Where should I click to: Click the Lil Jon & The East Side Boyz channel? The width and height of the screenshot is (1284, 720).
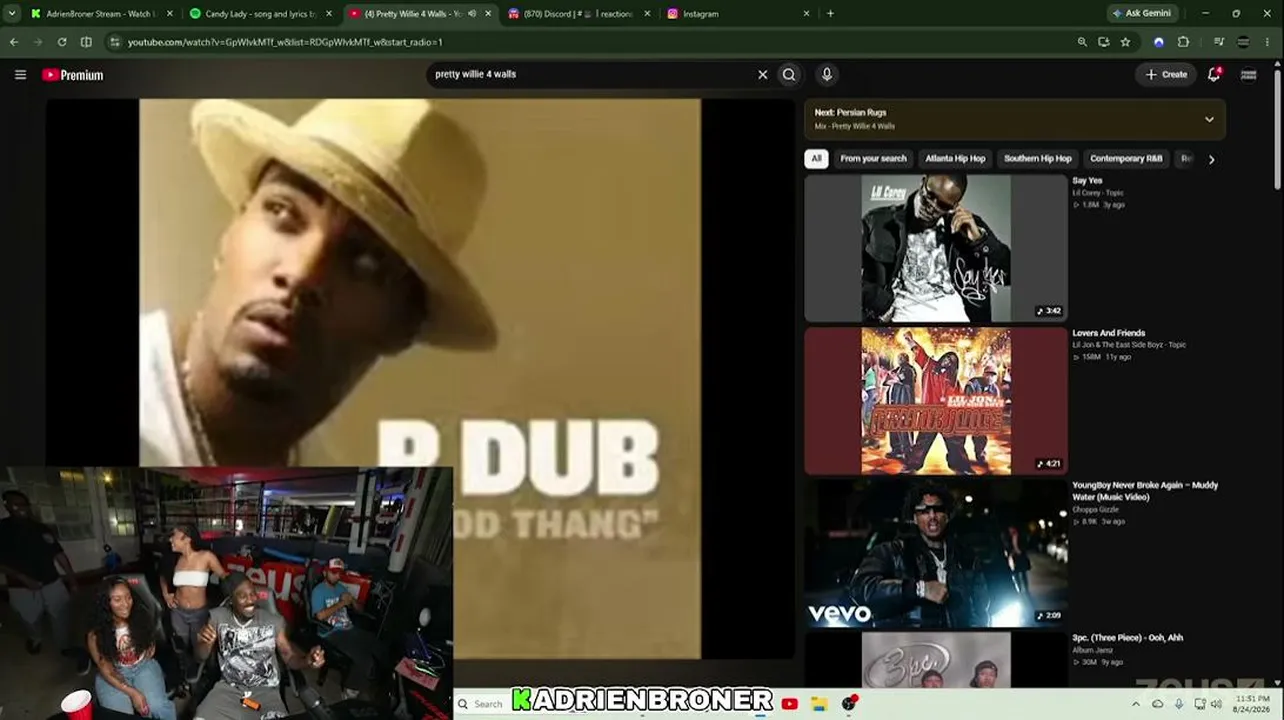(x=1129, y=345)
